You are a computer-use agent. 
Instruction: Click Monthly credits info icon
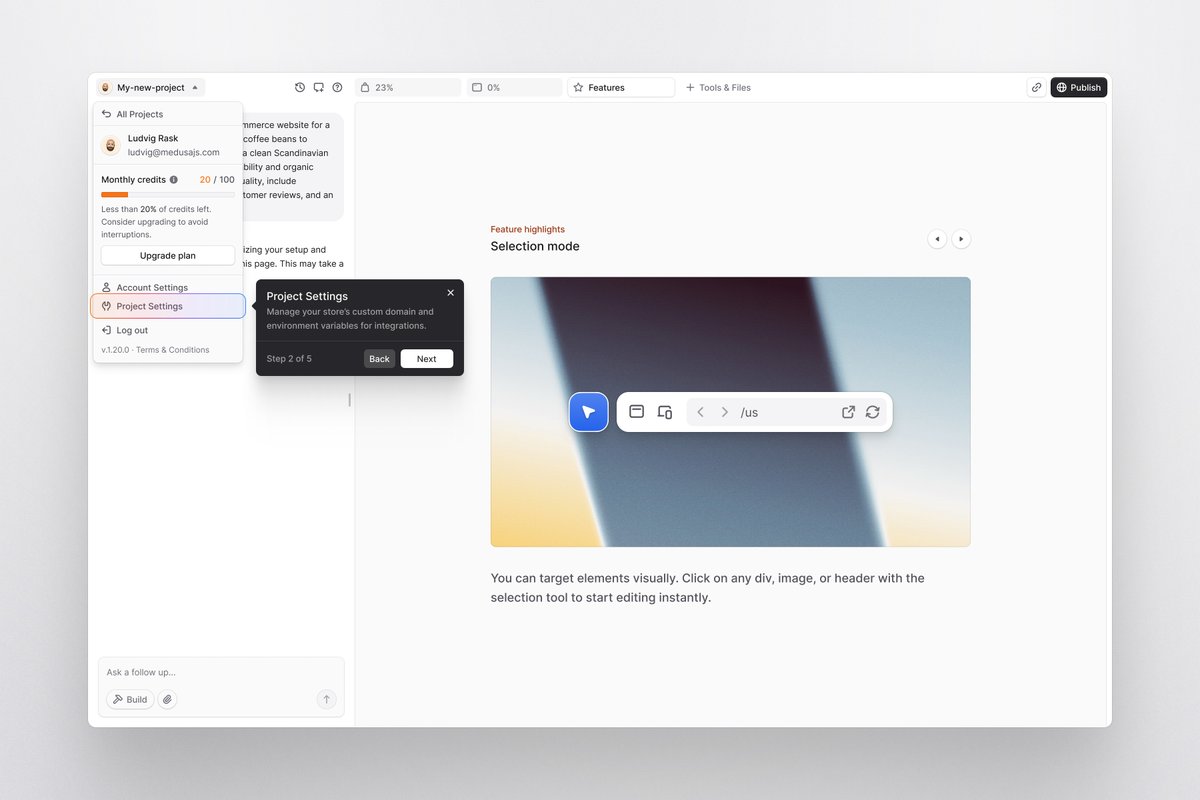click(174, 180)
